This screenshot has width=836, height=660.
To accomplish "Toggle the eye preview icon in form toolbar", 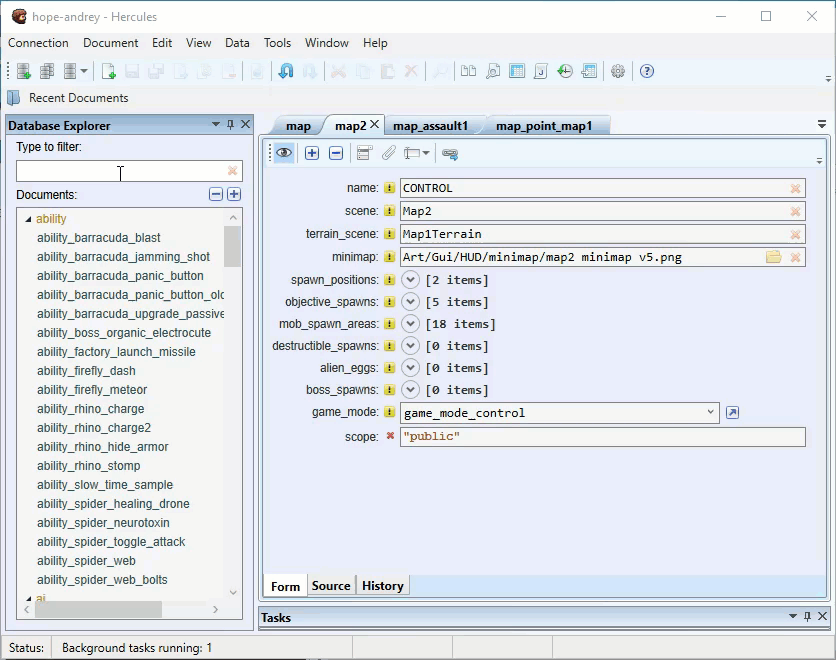I will tap(284, 154).
